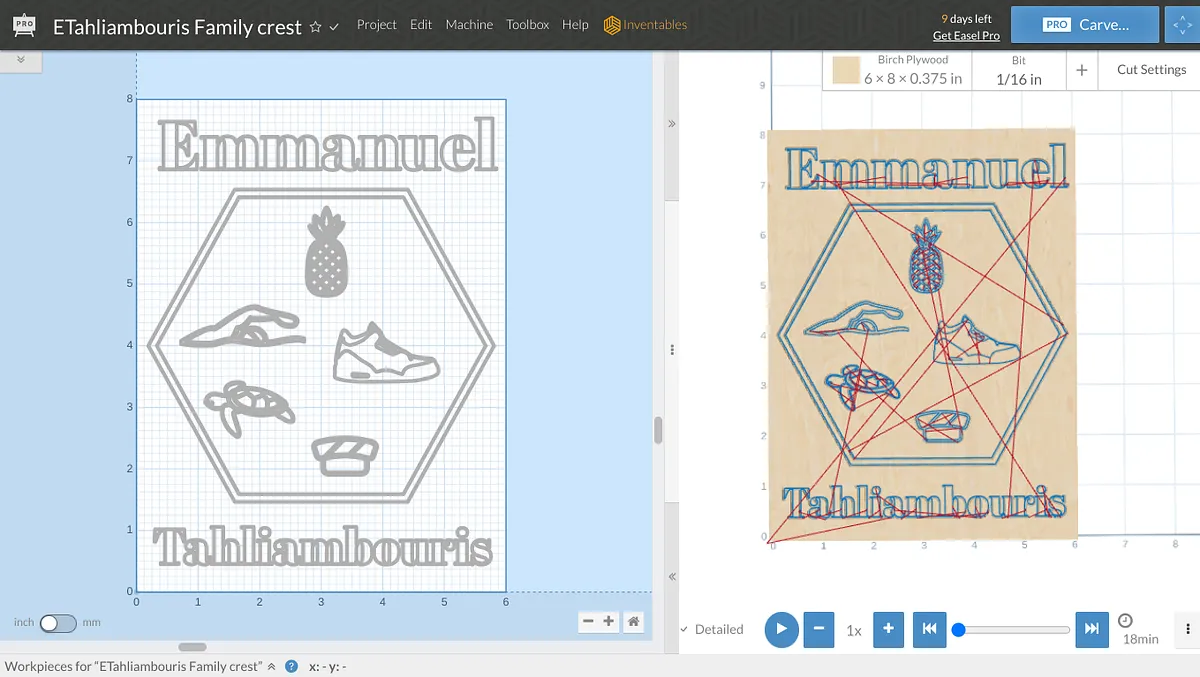1200x677 pixels.
Task: Click the home view reset icon
Action: (633, 622)
